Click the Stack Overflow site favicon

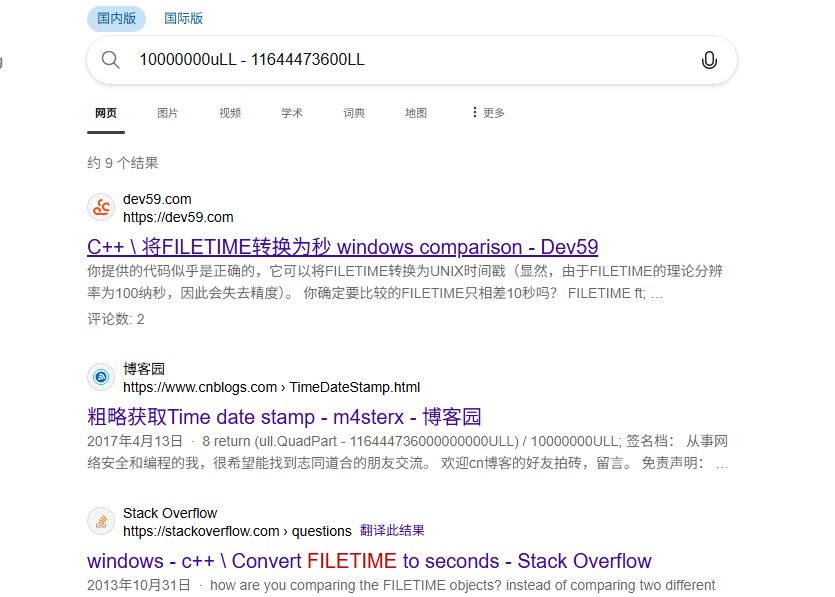tap(101, 521)
